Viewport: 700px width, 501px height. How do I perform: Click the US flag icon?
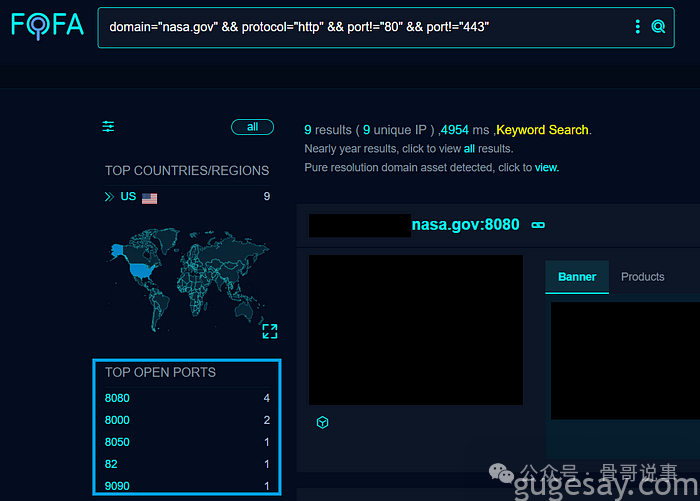click(x=149, y=198)
